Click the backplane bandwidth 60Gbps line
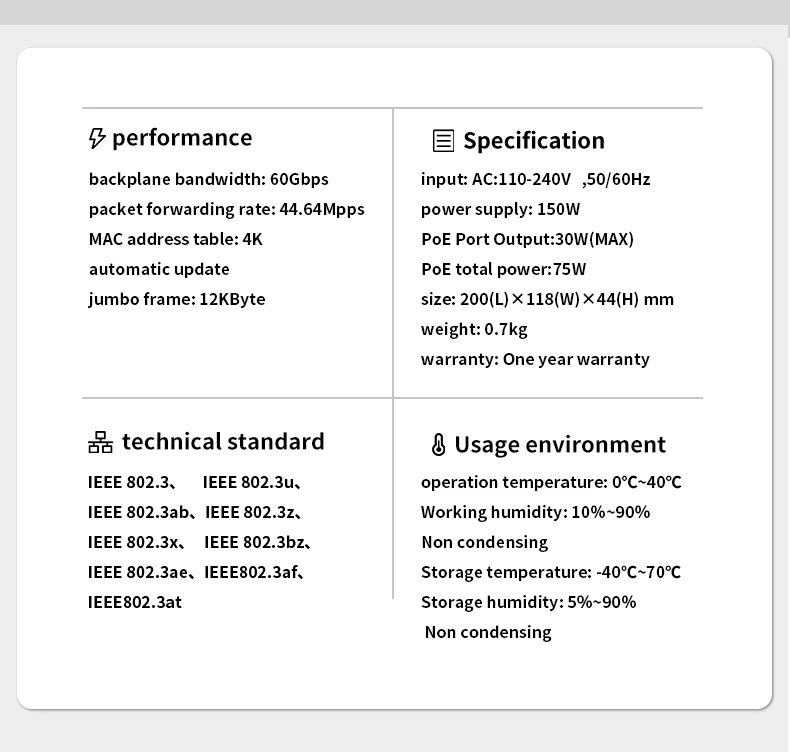This screenshot has height=752, width=790. 208,180
